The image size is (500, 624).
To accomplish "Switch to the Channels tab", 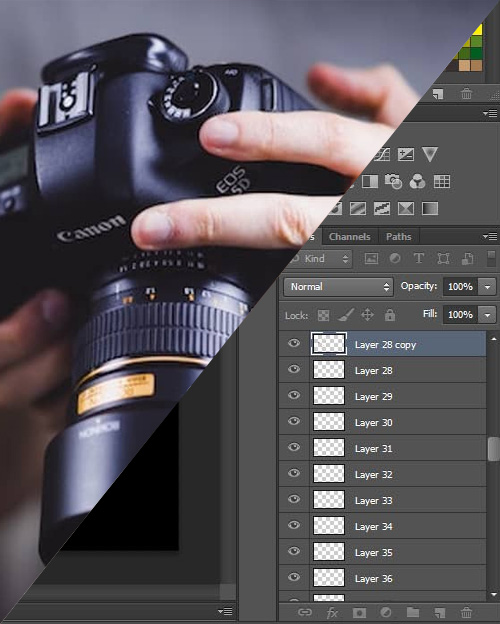I will pos(350,237).
